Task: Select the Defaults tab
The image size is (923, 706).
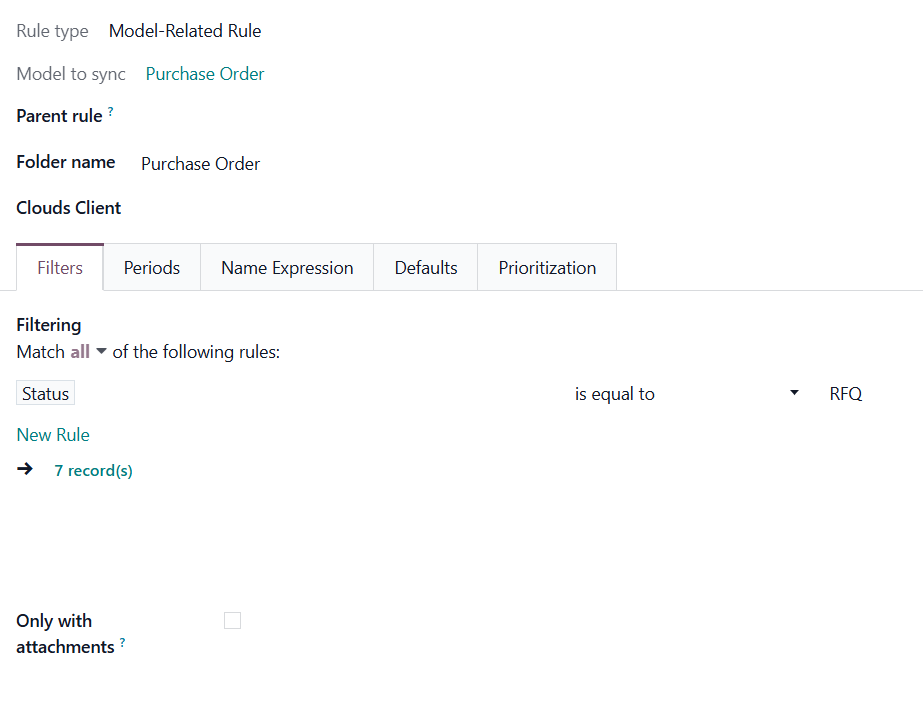Action: coord(426,268)
